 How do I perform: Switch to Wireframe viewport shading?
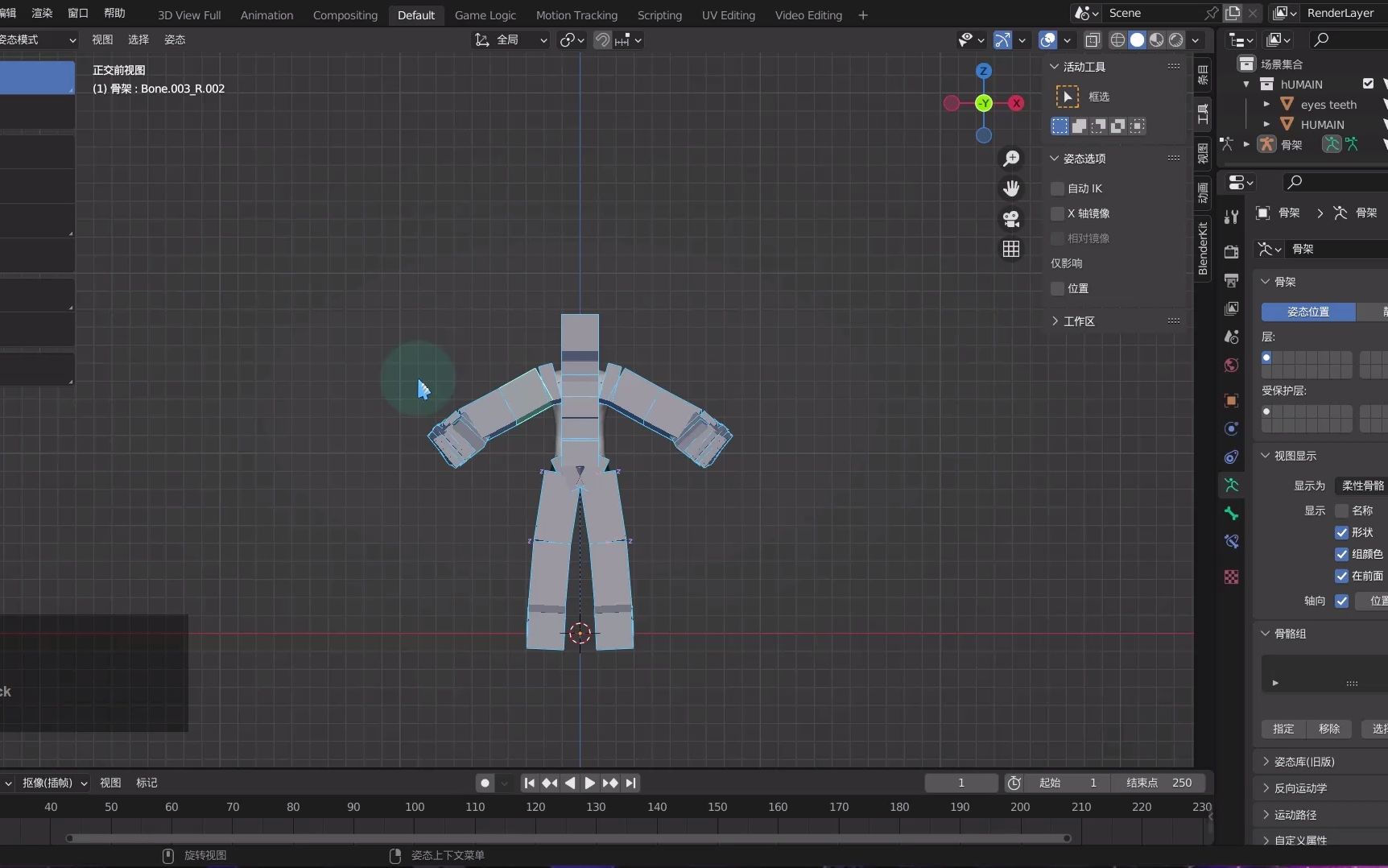[x=1117, y=39]
